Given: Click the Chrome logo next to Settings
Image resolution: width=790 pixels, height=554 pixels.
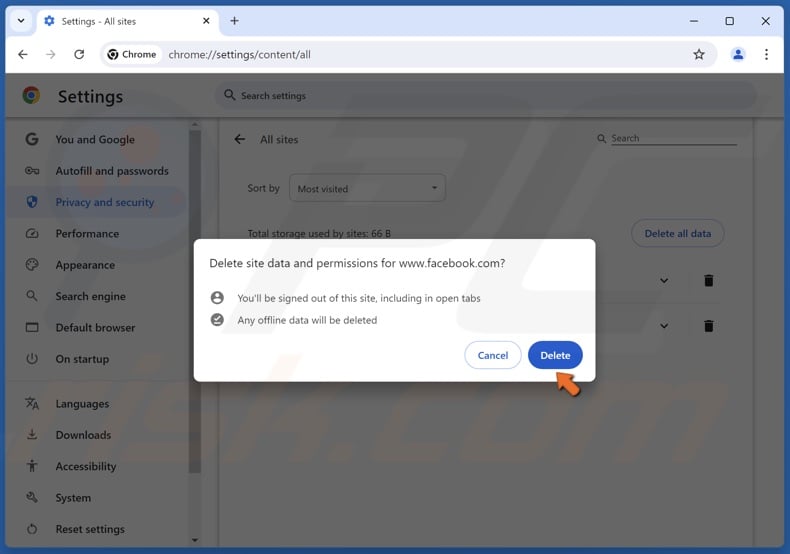Looking at the screenshot, I should coord(31,96).
